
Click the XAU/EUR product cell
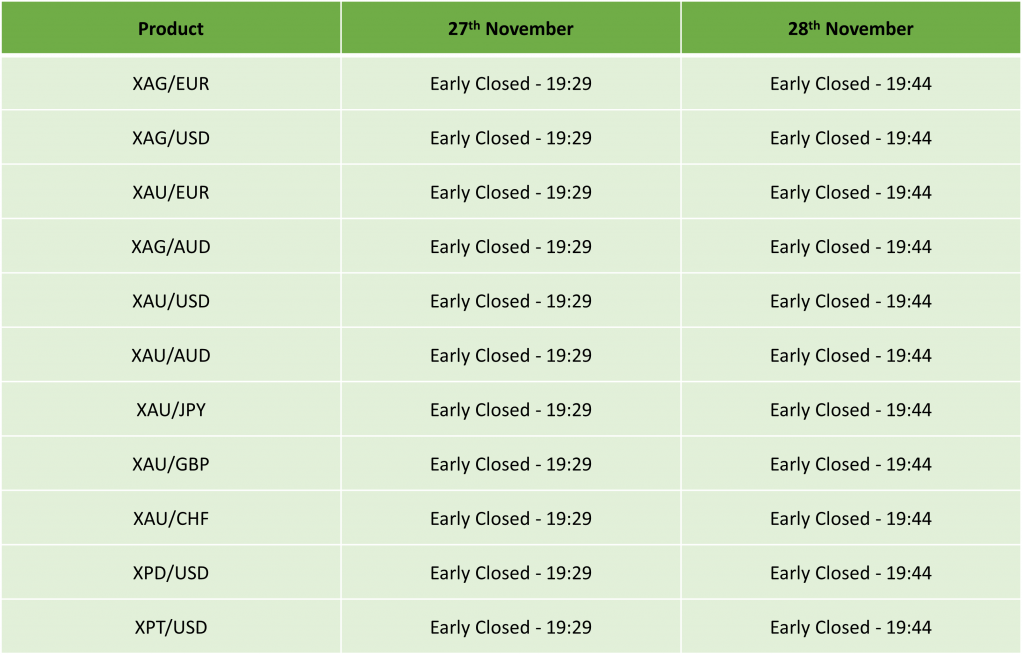(171, 192)
